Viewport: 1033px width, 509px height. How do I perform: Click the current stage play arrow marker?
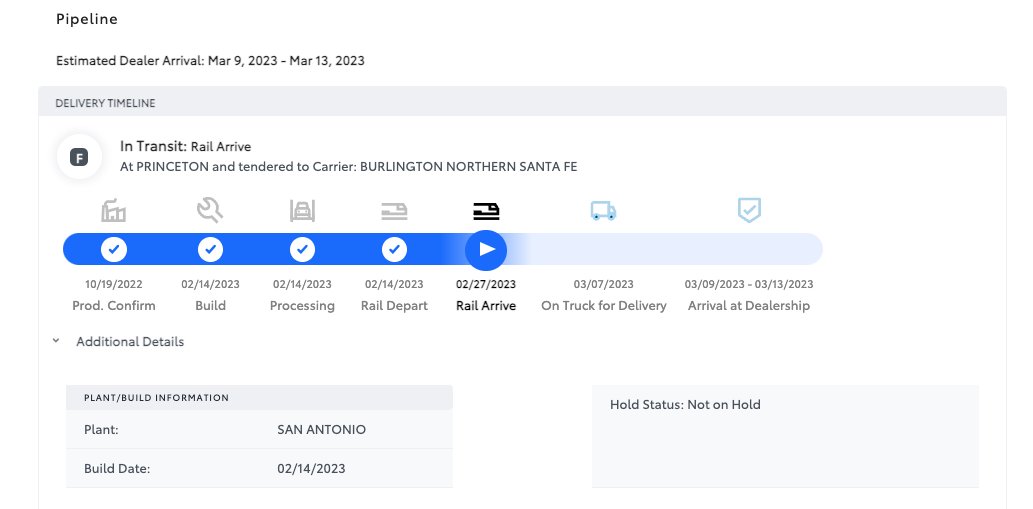point(486,250)
